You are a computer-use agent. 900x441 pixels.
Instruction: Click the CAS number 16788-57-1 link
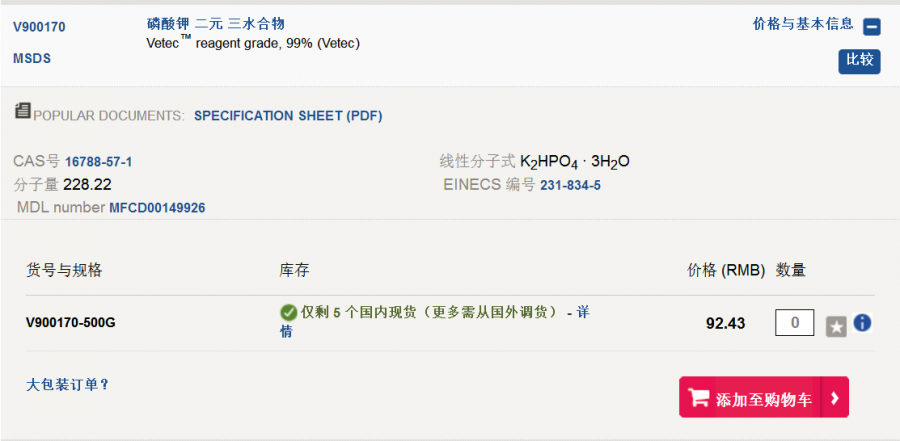99,162
